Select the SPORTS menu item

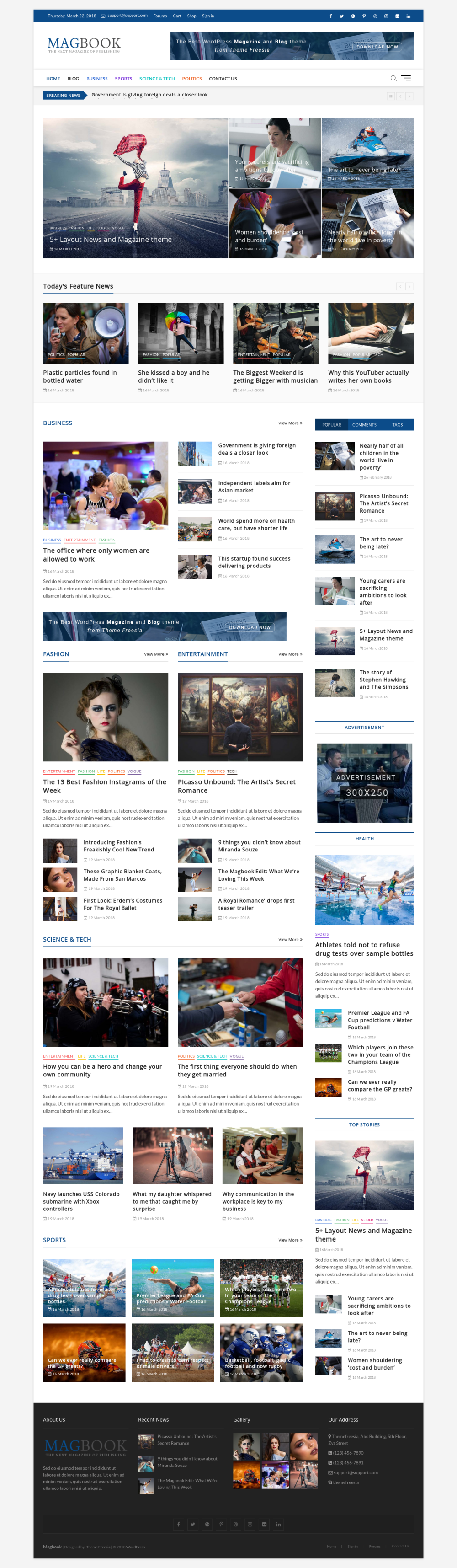click(x=123, y=79)
